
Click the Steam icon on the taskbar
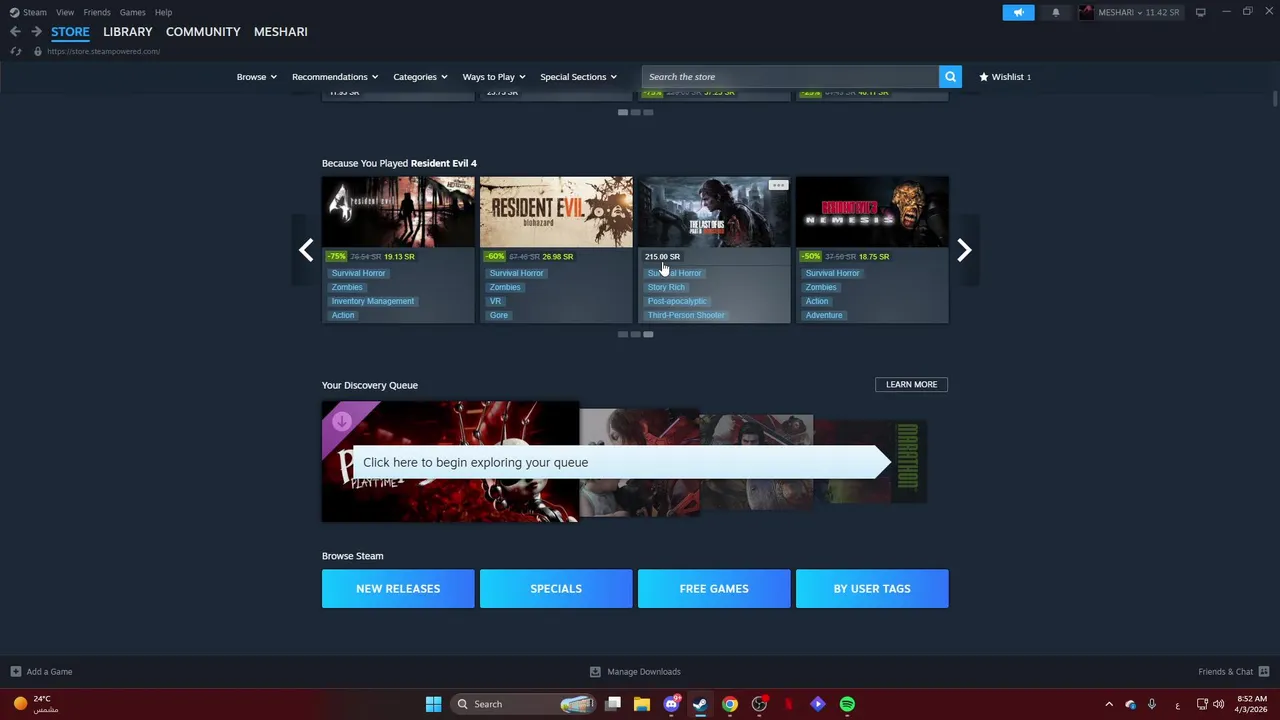(x=700, y=704)
